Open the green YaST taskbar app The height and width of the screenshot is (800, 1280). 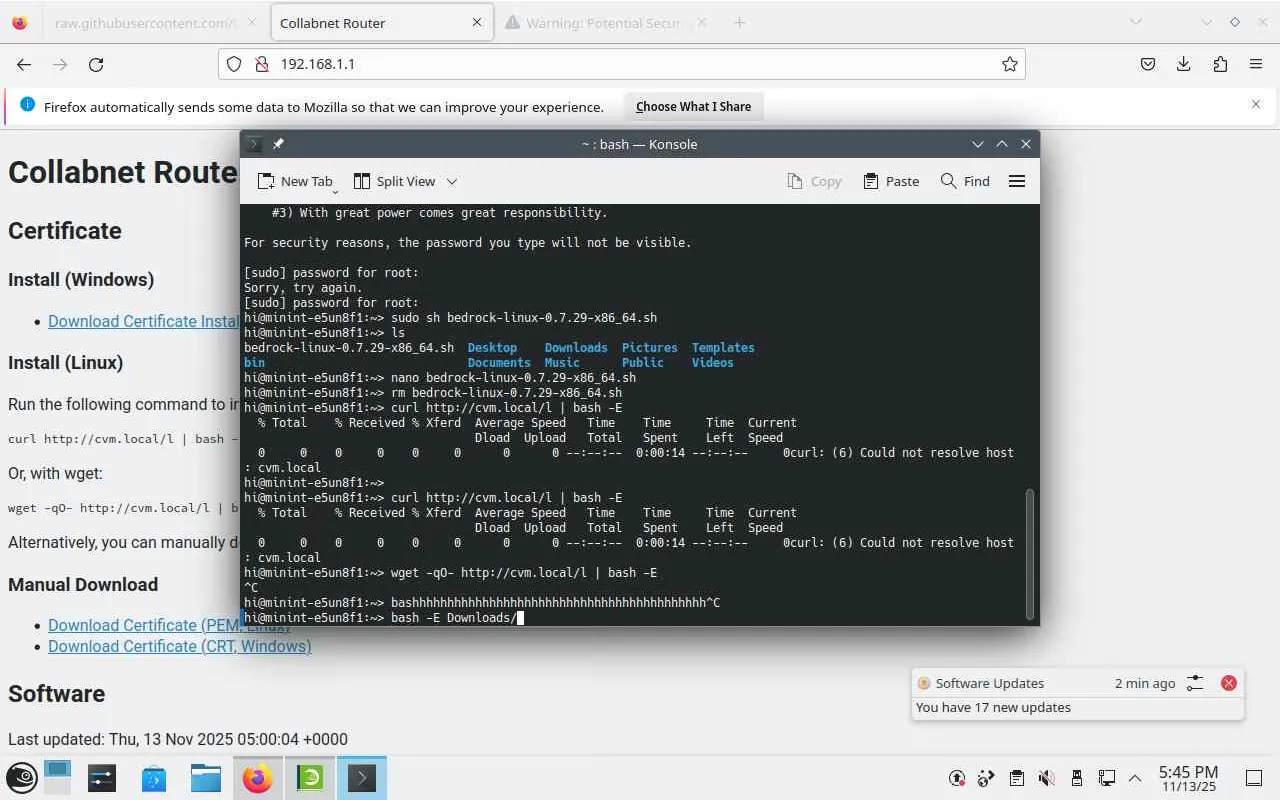(x=310, y=778)
